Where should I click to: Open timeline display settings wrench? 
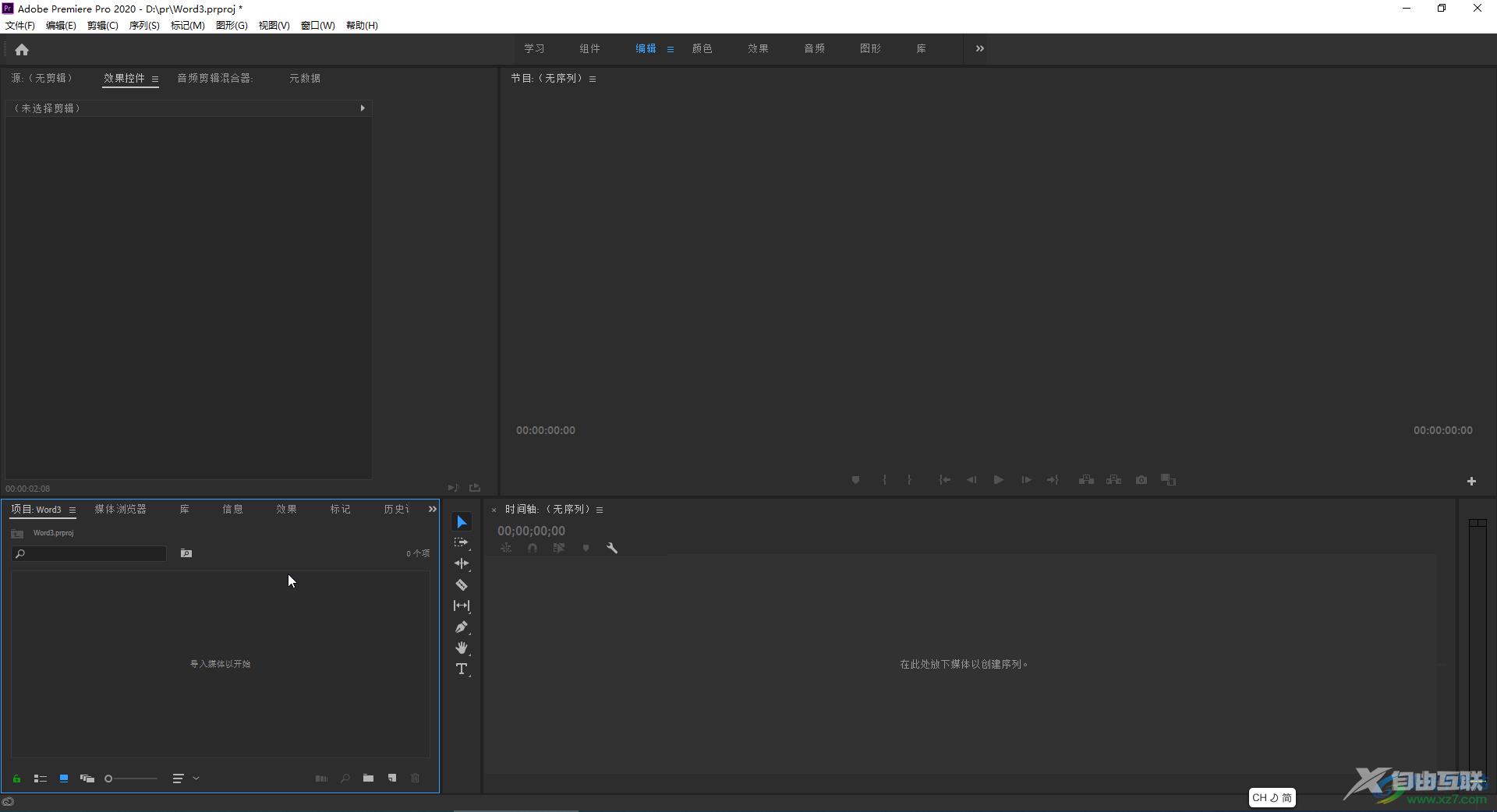click(x=612, y=548)
